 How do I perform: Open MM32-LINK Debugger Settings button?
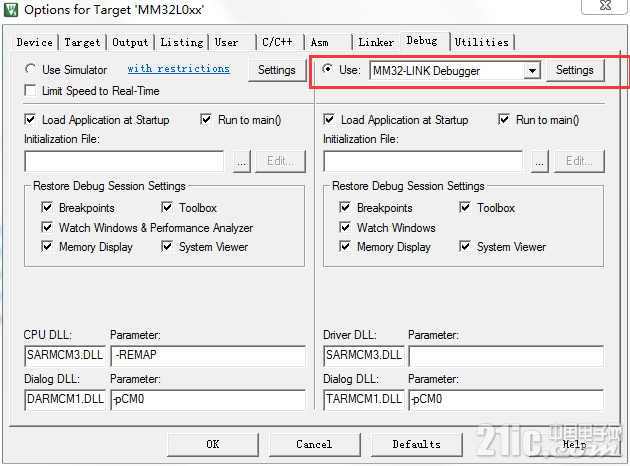pos(575,70)
